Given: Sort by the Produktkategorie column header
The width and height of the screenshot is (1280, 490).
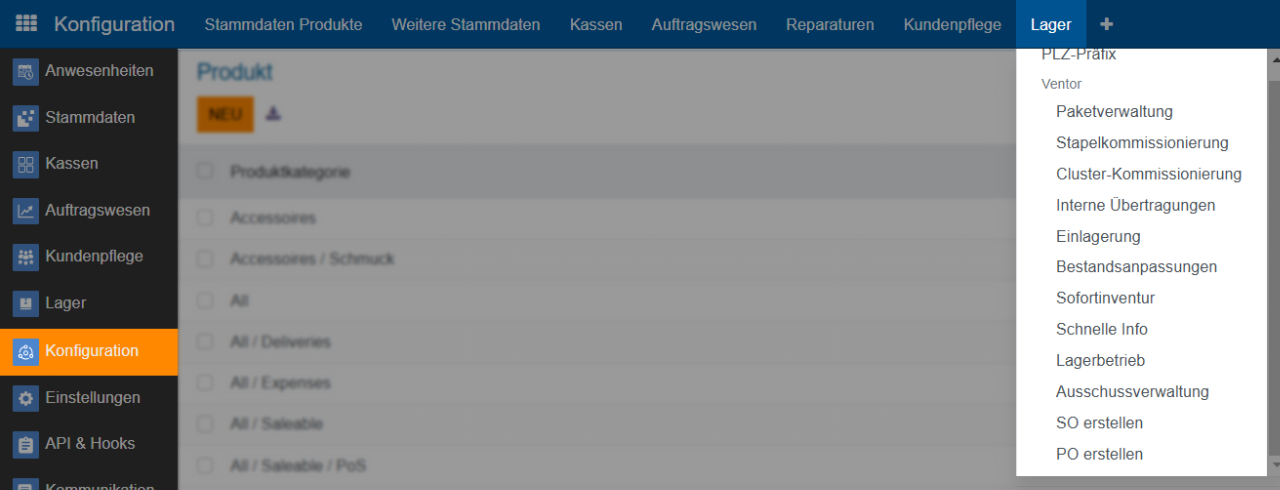Looking at the screenshot, I should 290,172.
